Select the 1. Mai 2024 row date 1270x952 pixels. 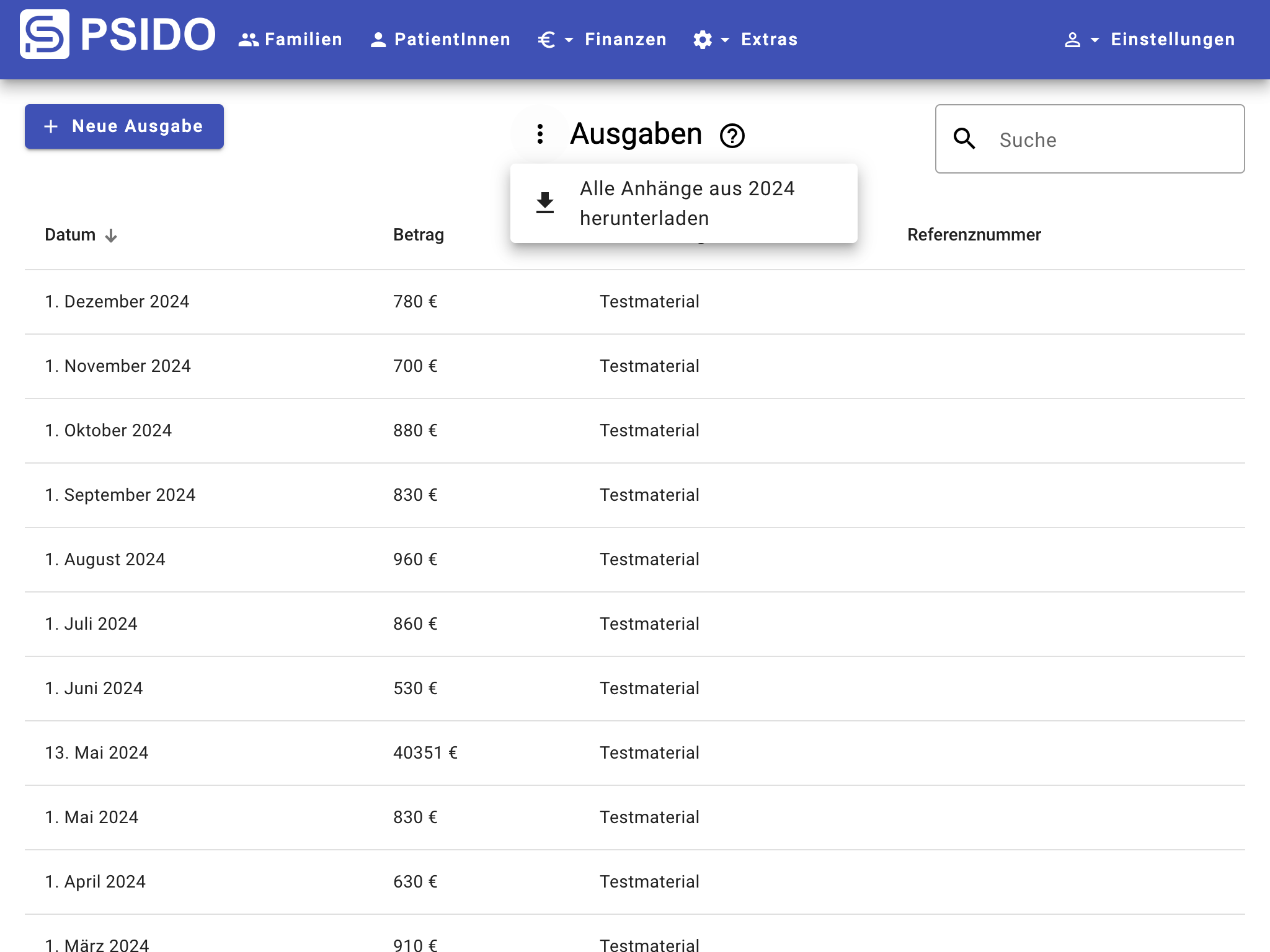(92, 818)
